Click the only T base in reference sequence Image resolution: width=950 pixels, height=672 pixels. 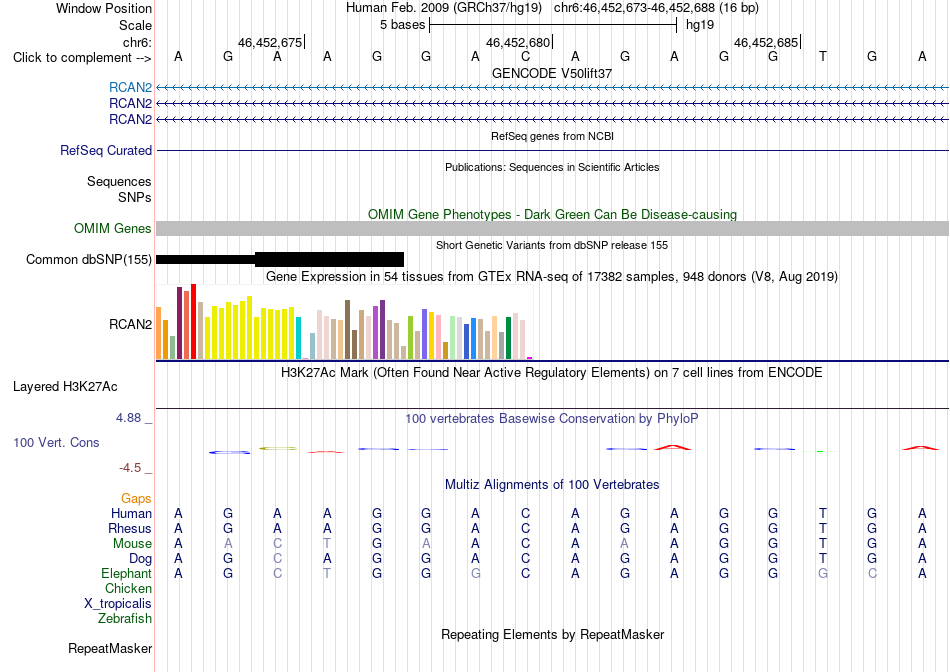point(822,56)
